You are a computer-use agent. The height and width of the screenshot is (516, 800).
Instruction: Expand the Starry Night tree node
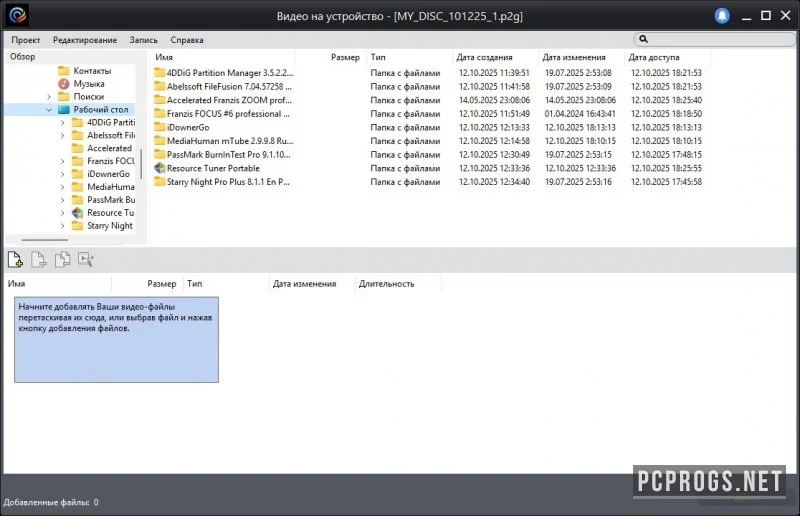pos(63,226)
